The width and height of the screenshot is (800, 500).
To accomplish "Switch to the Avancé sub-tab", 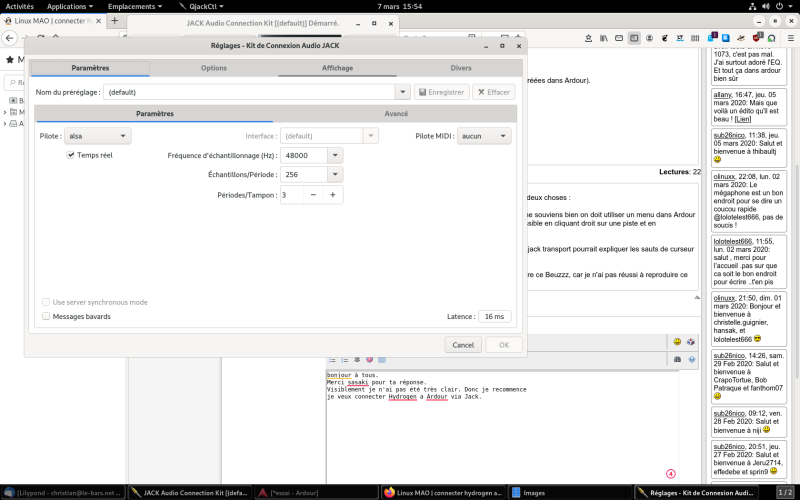I will [396, 114].
